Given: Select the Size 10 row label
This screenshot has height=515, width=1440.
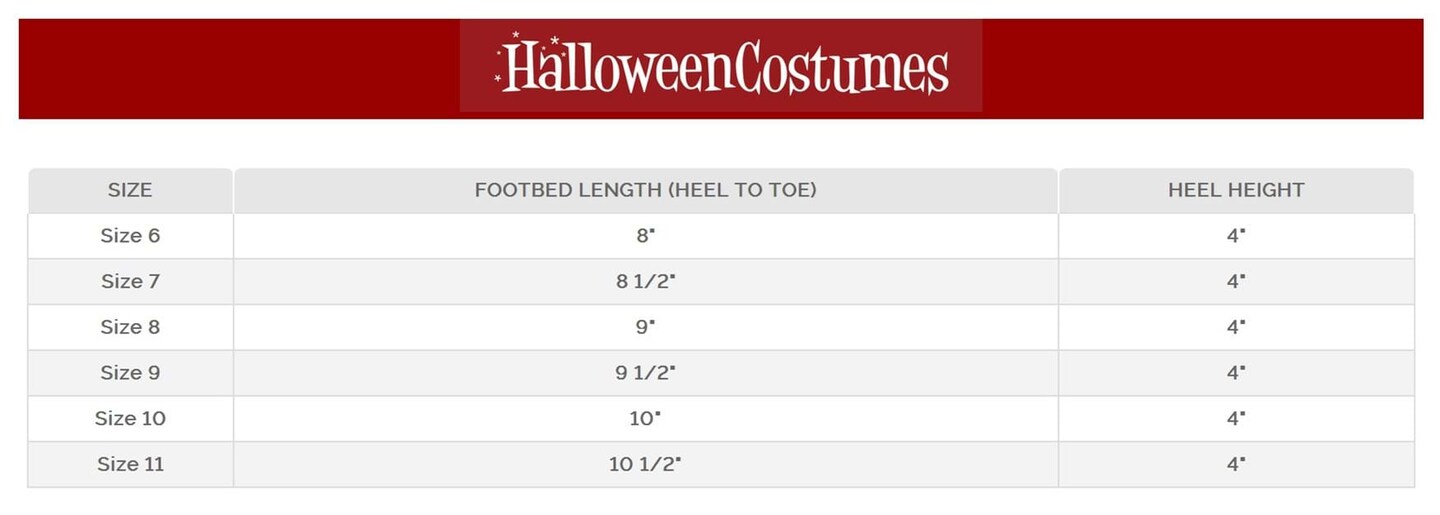Looking at the screenshot, I should click(x=130, y=419).
